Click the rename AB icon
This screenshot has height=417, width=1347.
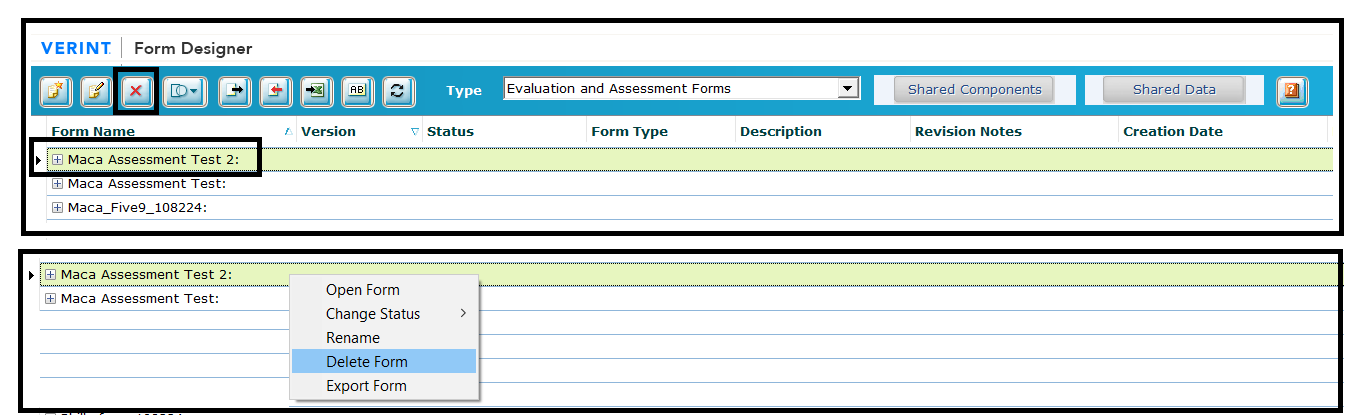tap(357, 91)
